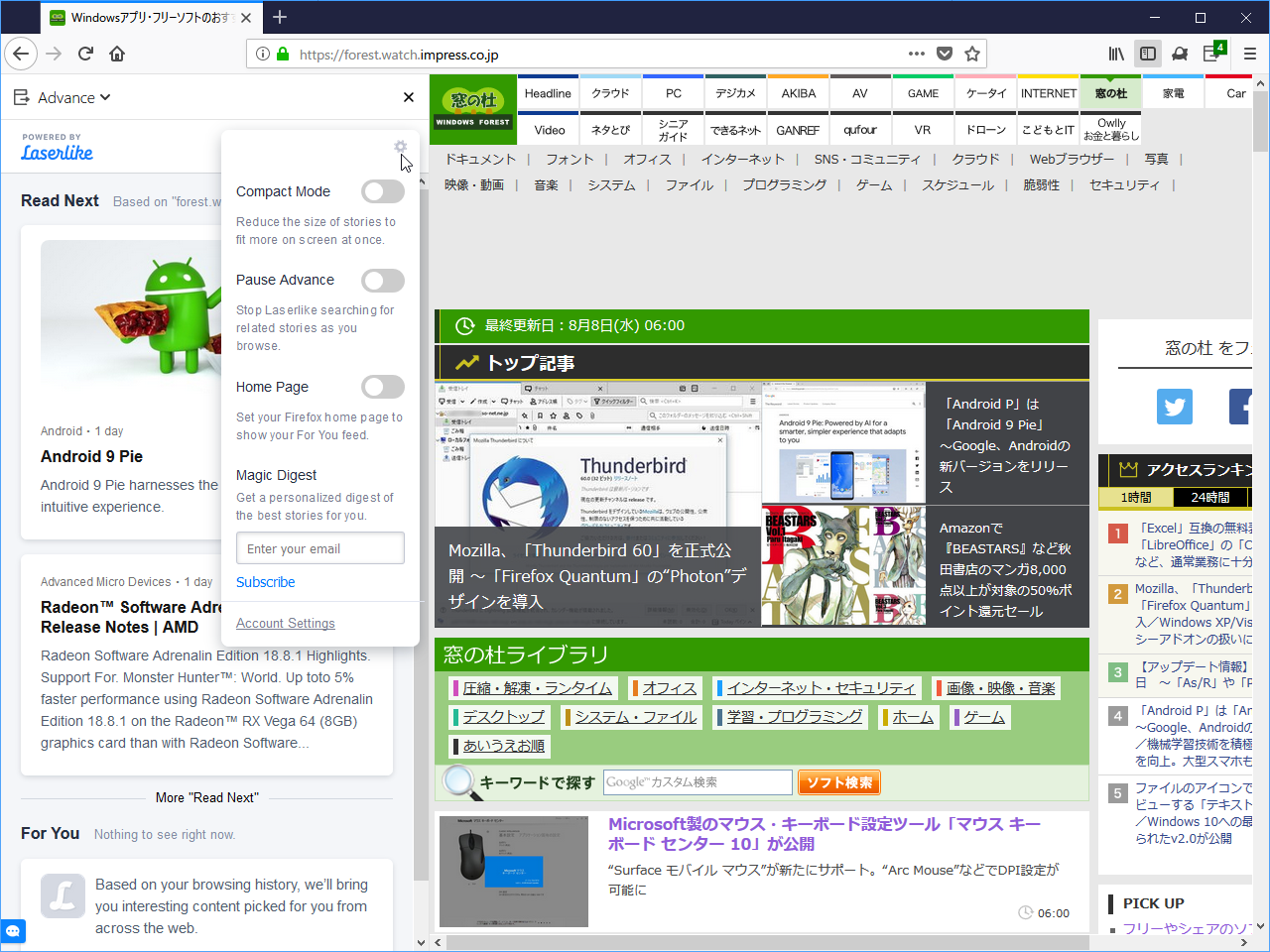Select the INTERNET nav tab
This screenshot has width=1270, height=952.
pos(1049,92)
